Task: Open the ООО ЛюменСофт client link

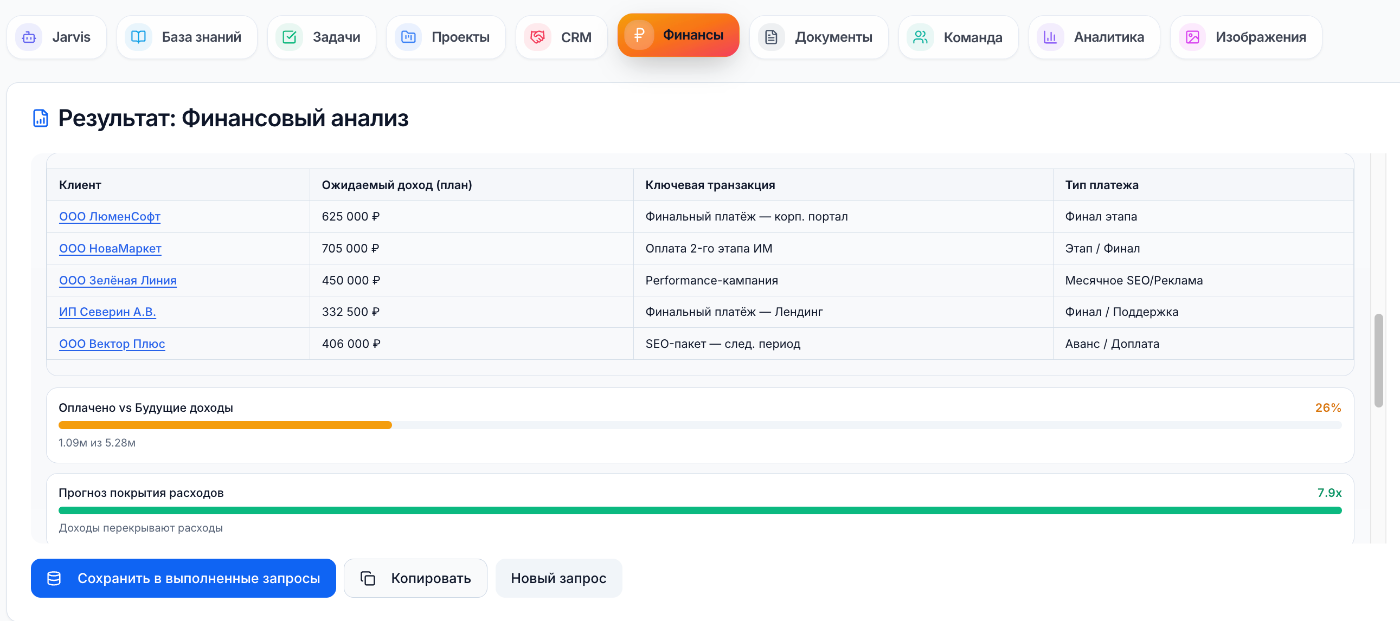Action: [110, 216]
